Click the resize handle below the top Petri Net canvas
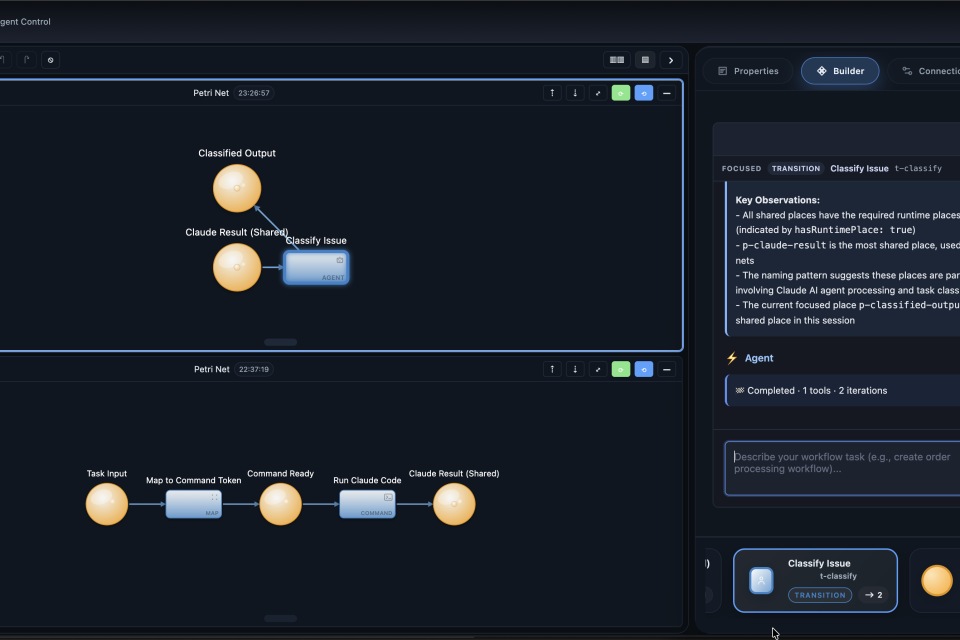Viewport: 960px width, 640px height. click(280, 342)
